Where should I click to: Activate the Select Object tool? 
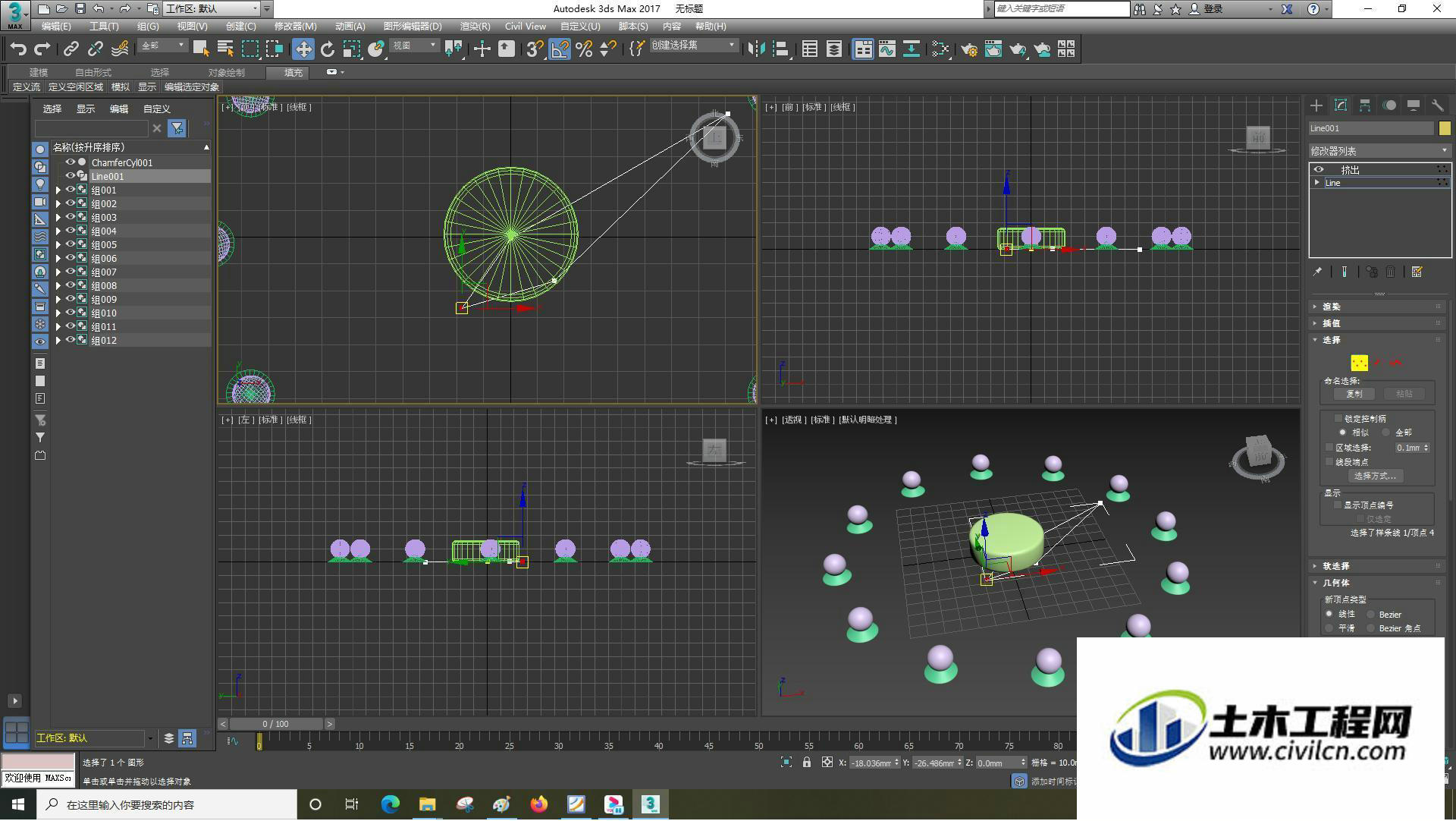click(201, 49)
